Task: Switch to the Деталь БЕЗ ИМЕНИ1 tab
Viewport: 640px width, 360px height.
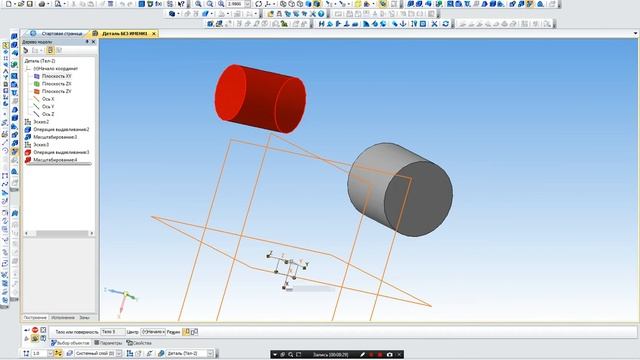Action: tap(124, 33)
